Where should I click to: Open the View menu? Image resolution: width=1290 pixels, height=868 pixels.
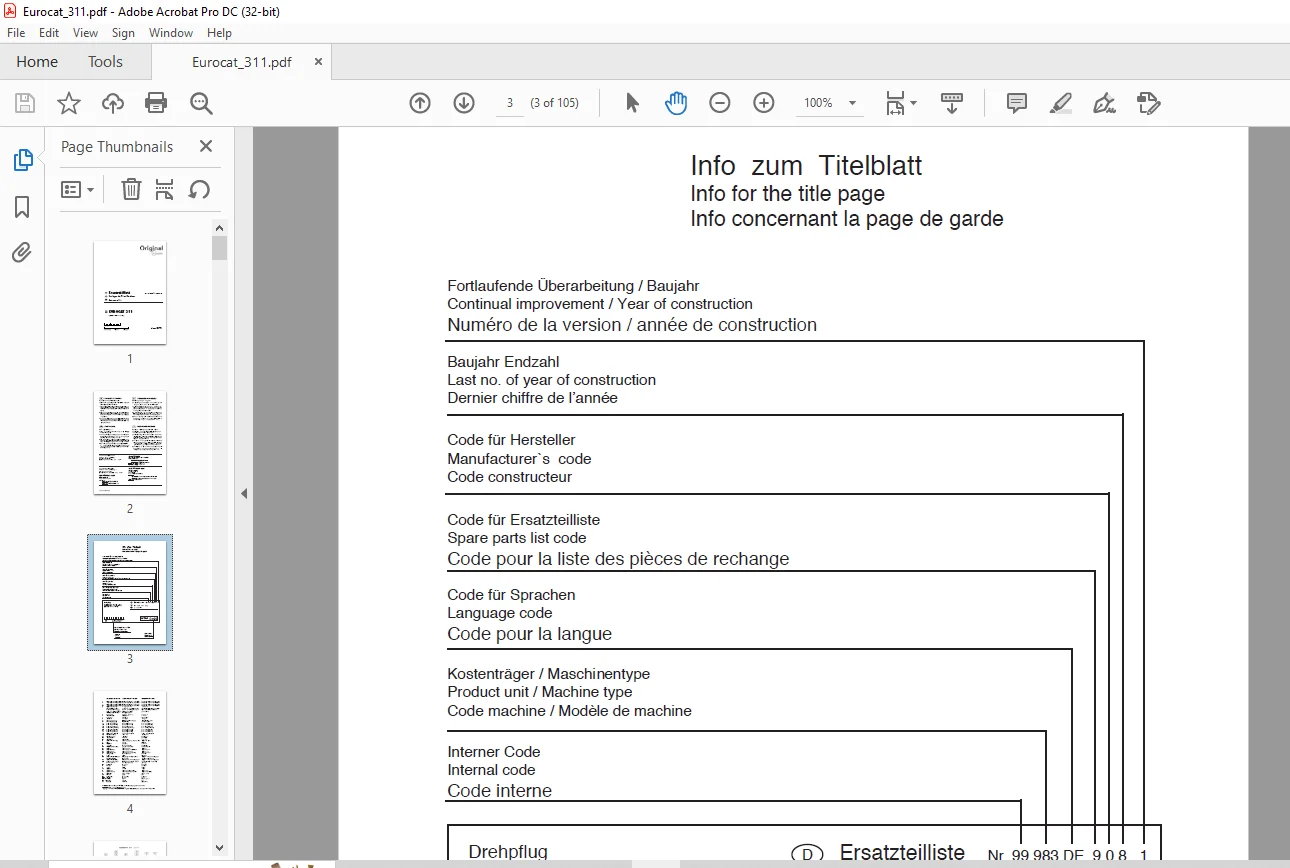coord(85,33)
